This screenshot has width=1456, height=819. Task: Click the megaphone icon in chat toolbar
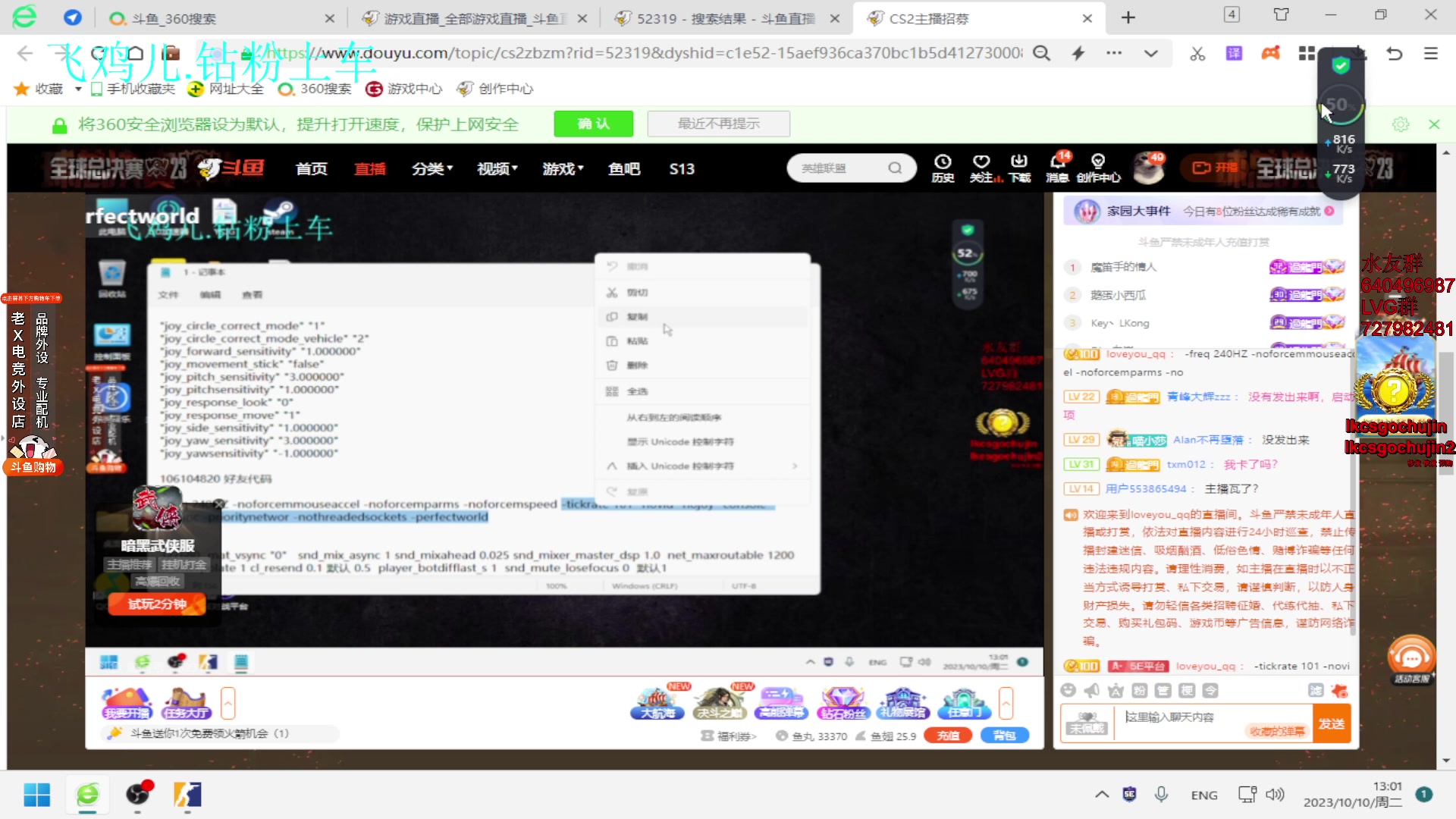pyautogui.click(x=1092, y=690)
